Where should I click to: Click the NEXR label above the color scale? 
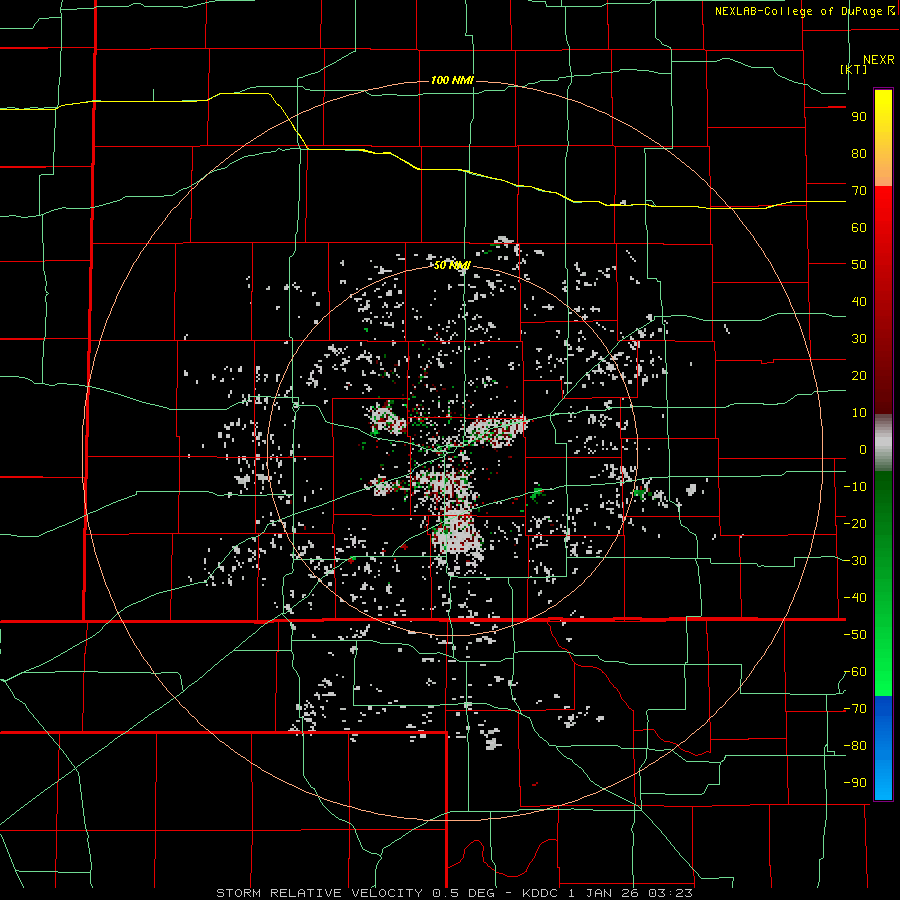[x=879, y=60]
